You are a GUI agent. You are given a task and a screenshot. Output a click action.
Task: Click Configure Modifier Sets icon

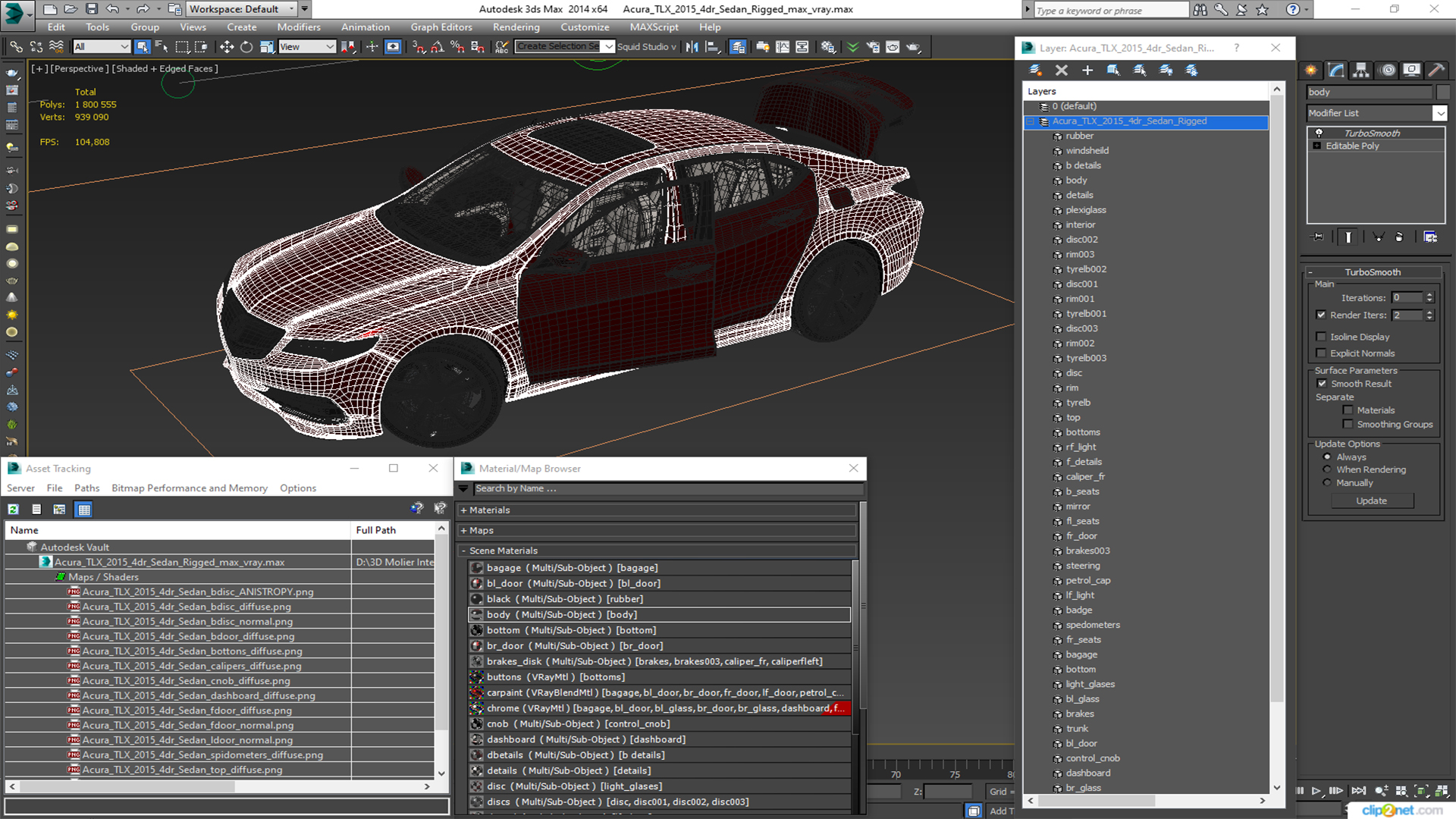coord(1430,237)
